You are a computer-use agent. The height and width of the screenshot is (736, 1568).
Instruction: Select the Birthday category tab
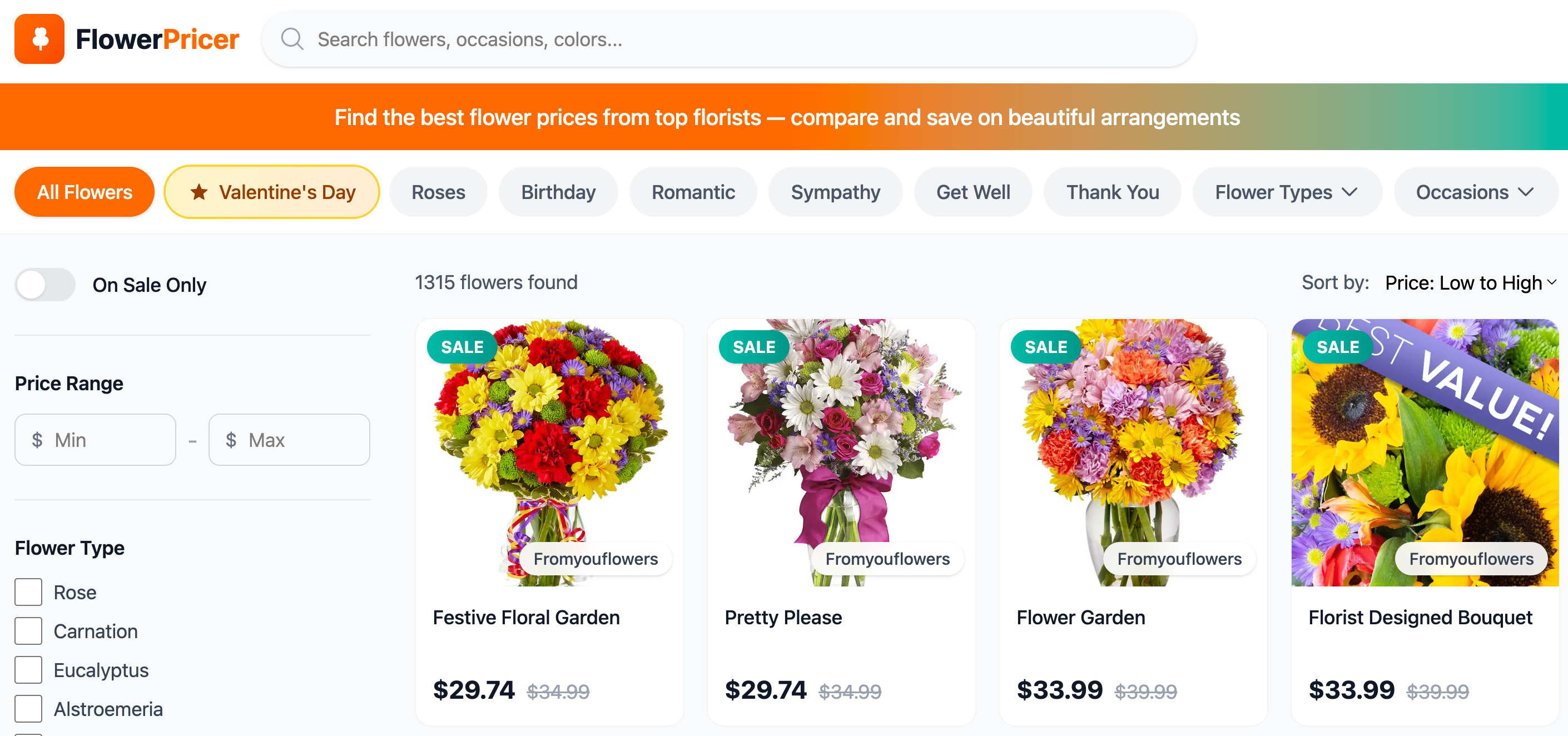558,192
